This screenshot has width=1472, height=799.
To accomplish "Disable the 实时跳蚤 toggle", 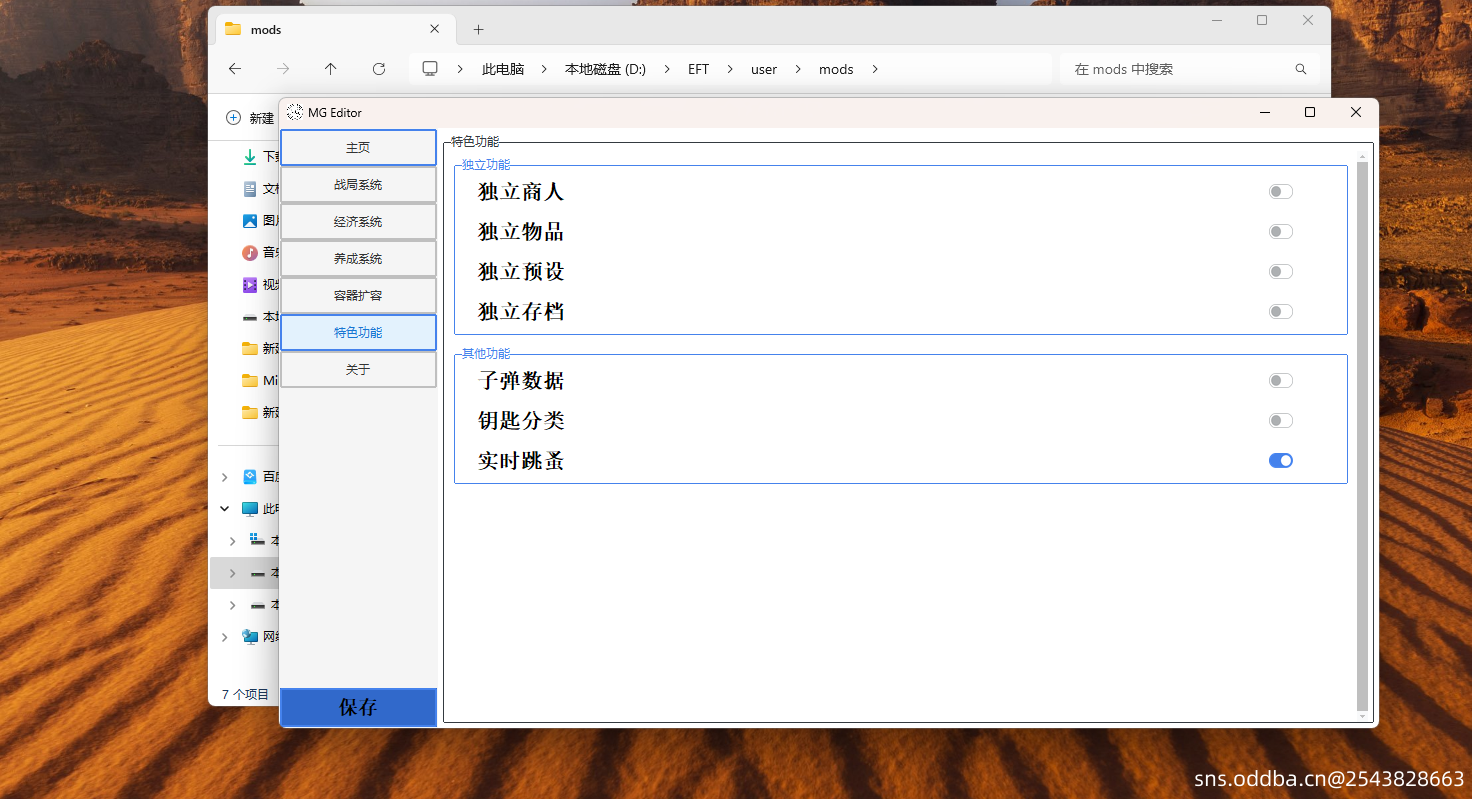I will point(1281,461).
